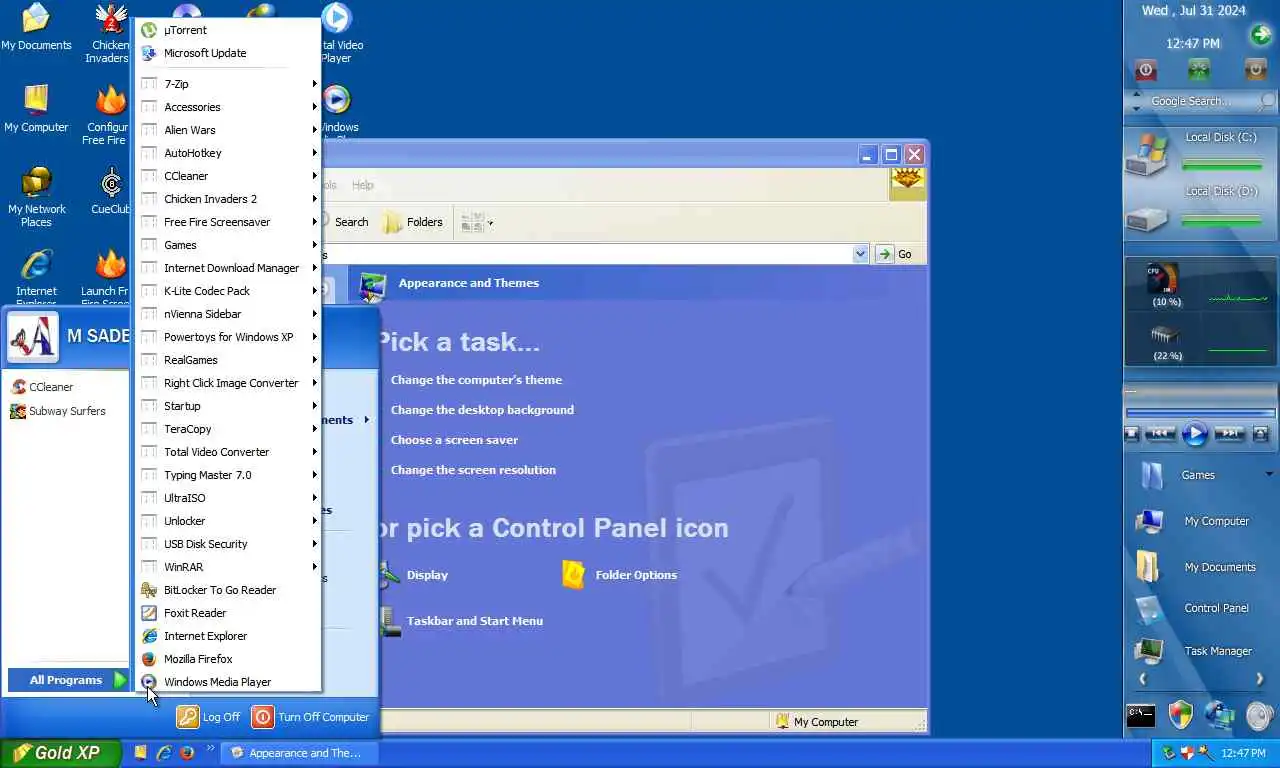Viewport: 1280px width, 768px height.
Task: Open the Help menu in Control Panel
Action: (363, 185)
